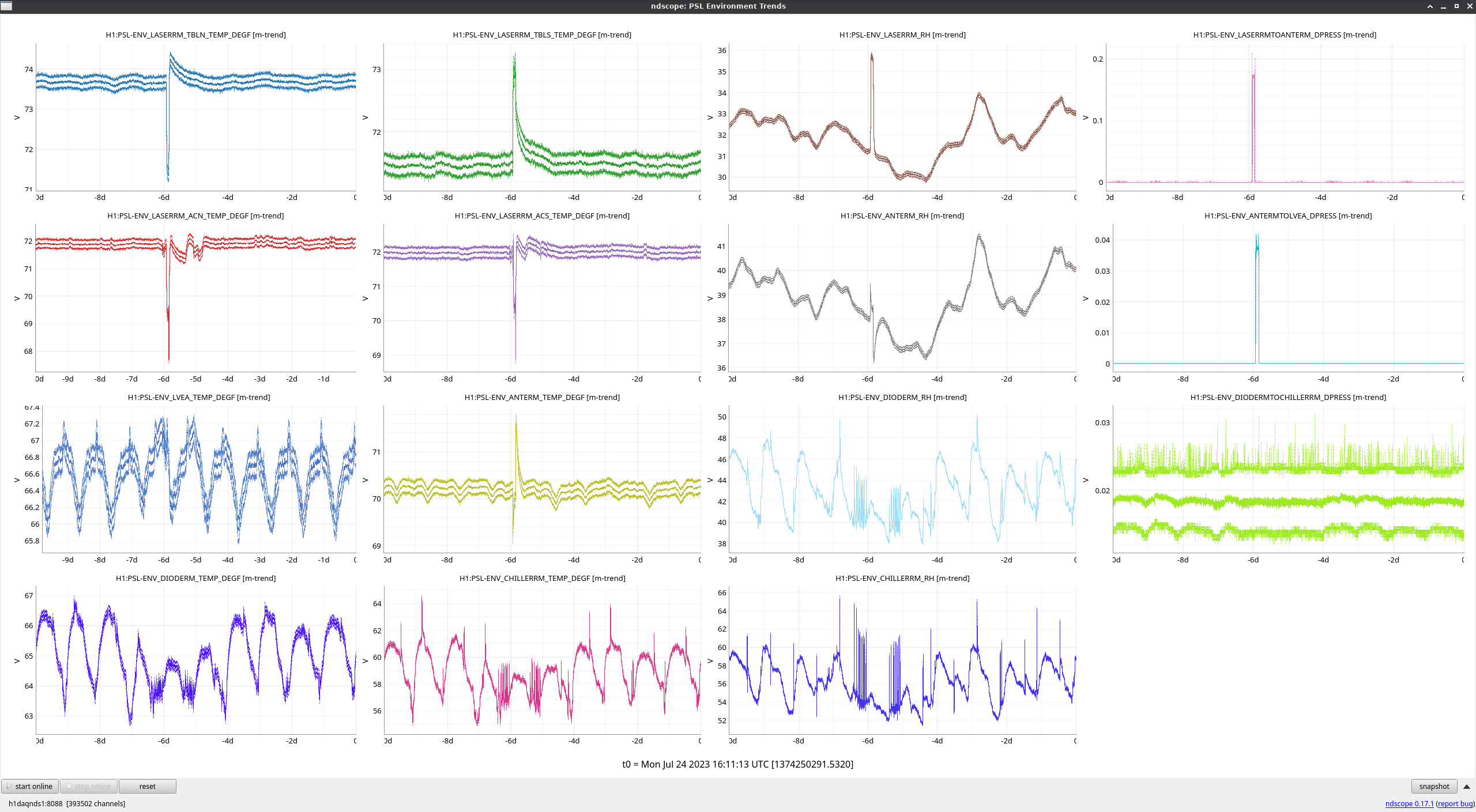The height and width of the screenshot is (812, 1476).
Task: Click the t0 timestamp label
Action: point(737,764)
